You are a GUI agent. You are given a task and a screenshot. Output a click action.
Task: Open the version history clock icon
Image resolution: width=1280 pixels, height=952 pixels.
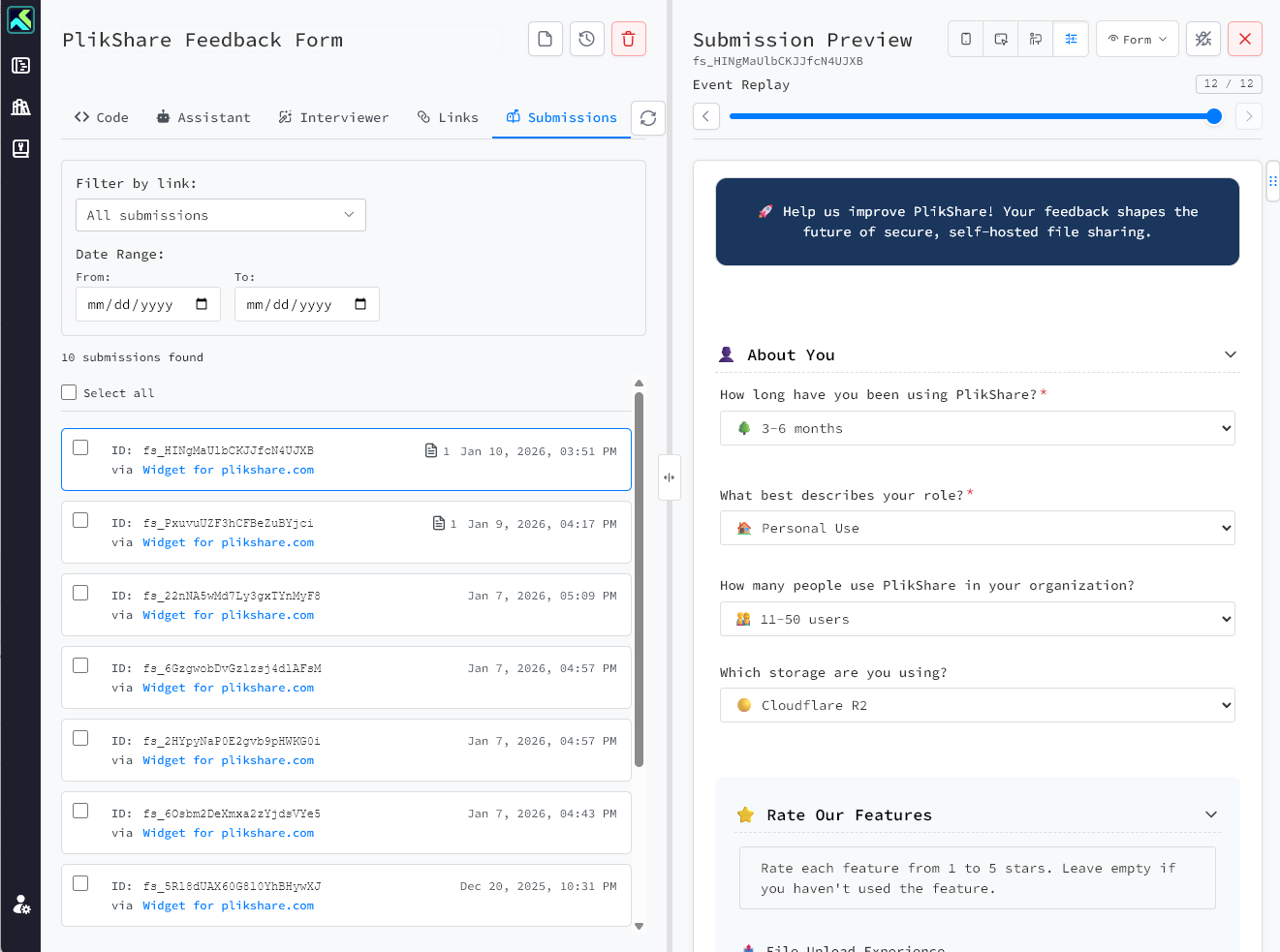coord(586,39)
